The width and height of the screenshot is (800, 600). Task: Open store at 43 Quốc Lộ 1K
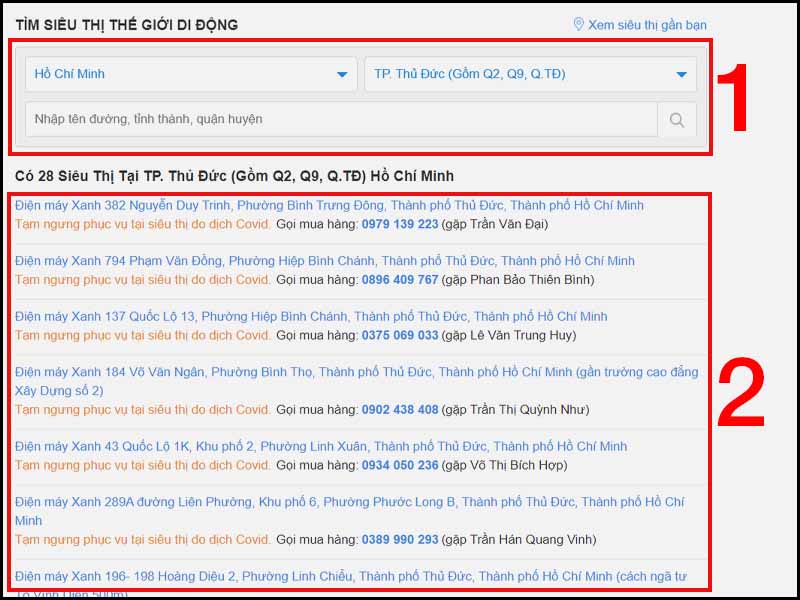coord(321,446)
